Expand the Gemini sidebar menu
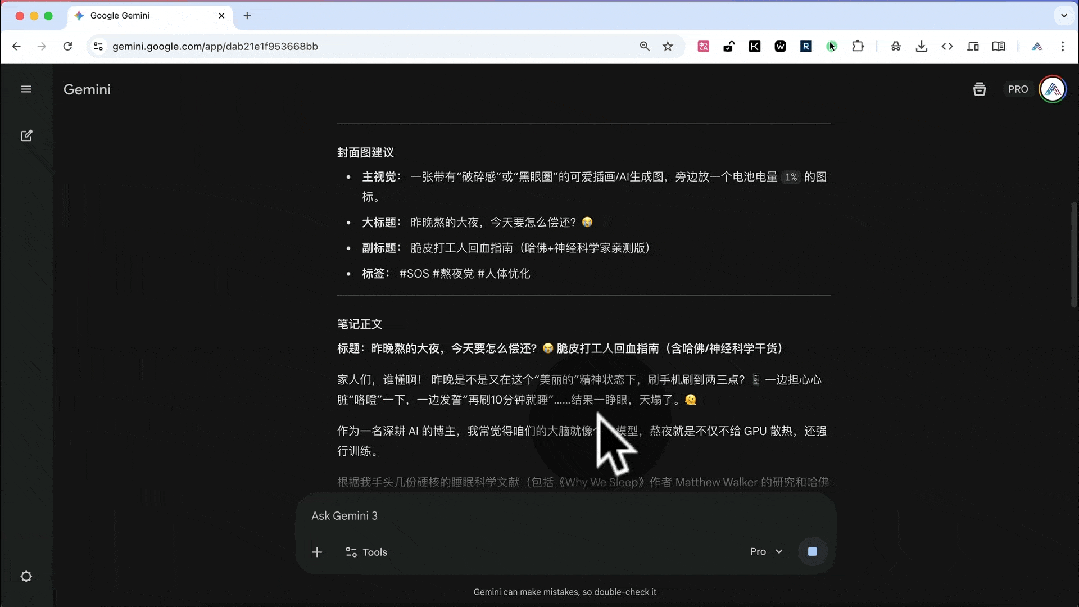This screenshot has height=607, width=1079. (26, 88)
